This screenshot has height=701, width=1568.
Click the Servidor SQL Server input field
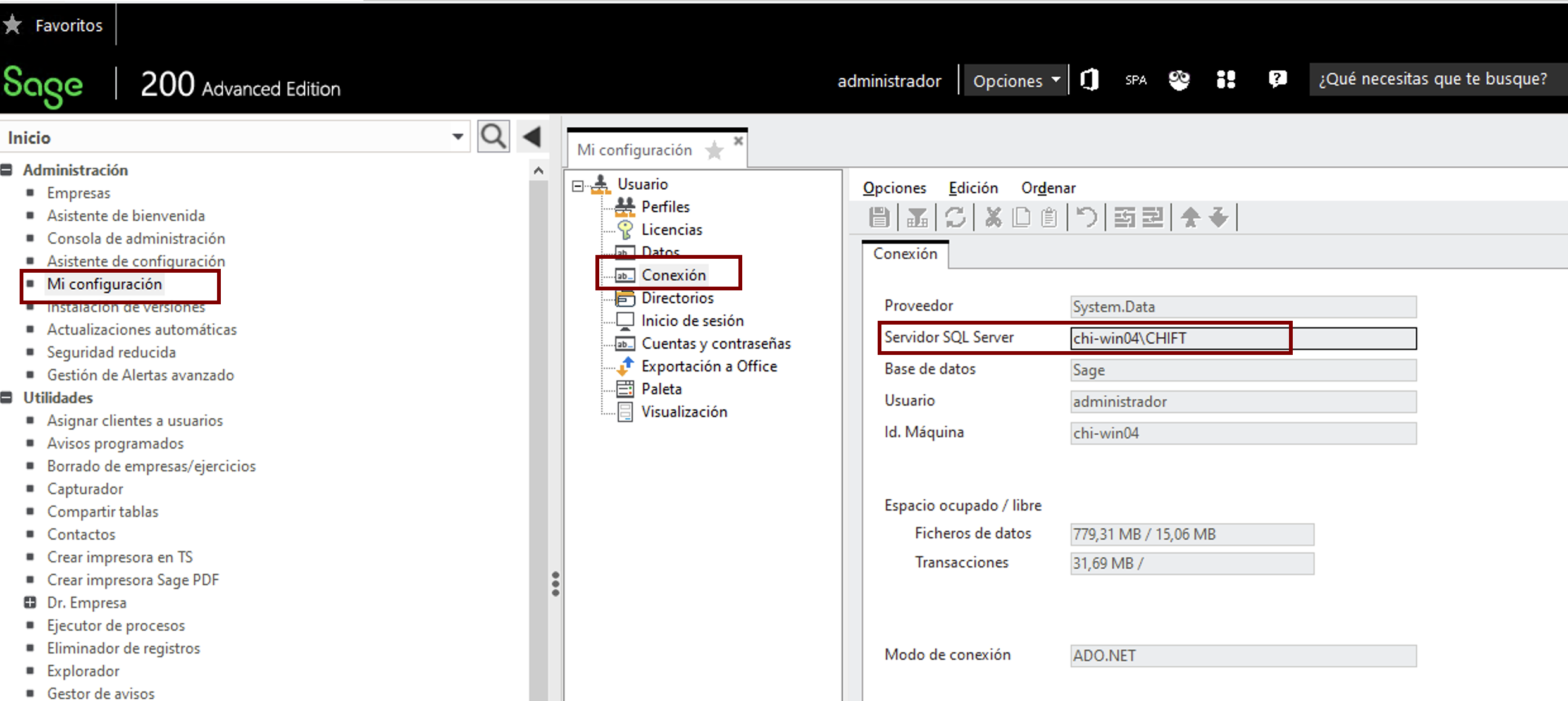[x=1243, y=338]
